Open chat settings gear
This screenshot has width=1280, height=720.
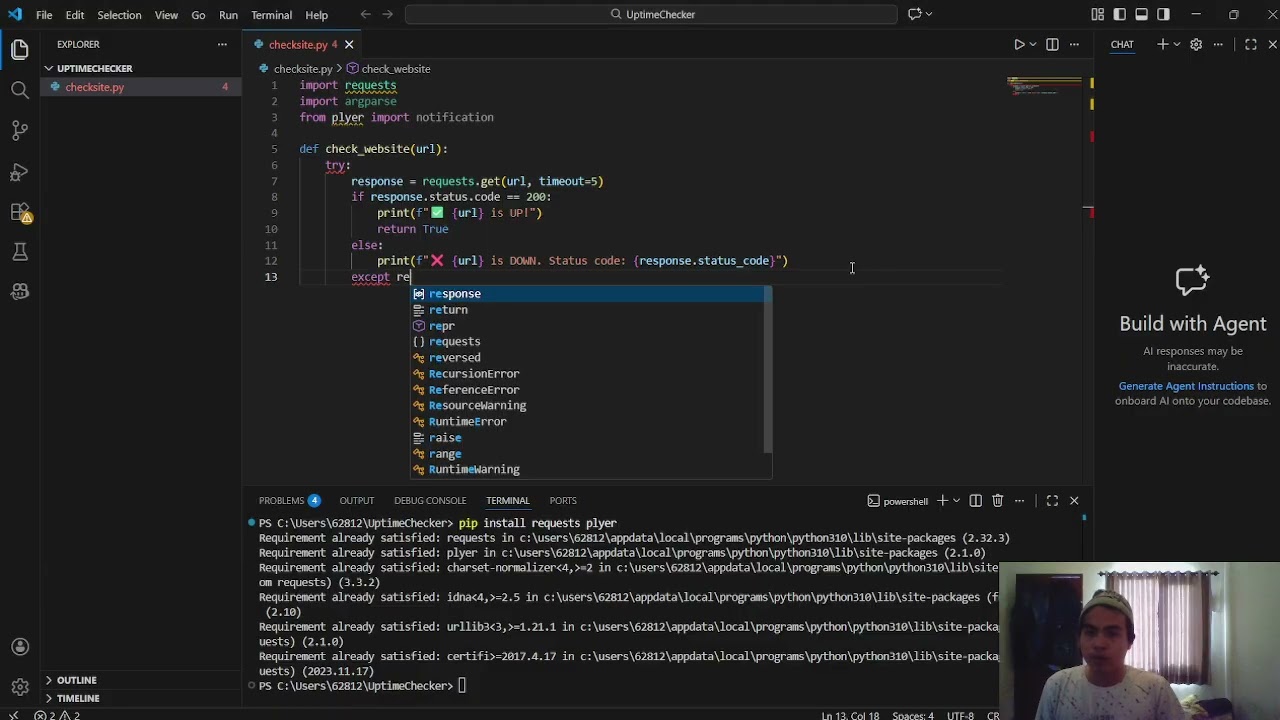point(1196,44)
